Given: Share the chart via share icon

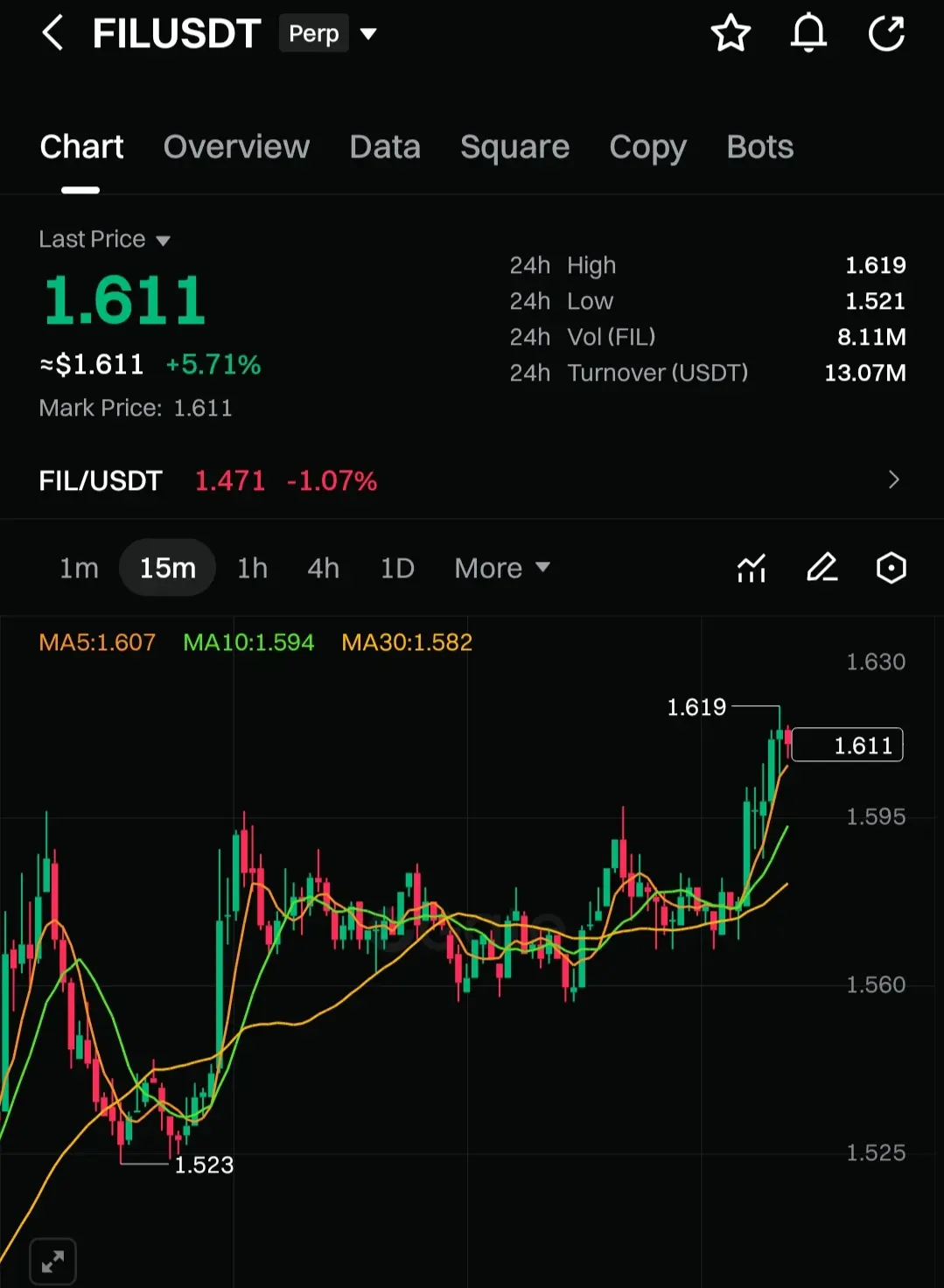Looking at the screenshot, I should tap(886, 33).
